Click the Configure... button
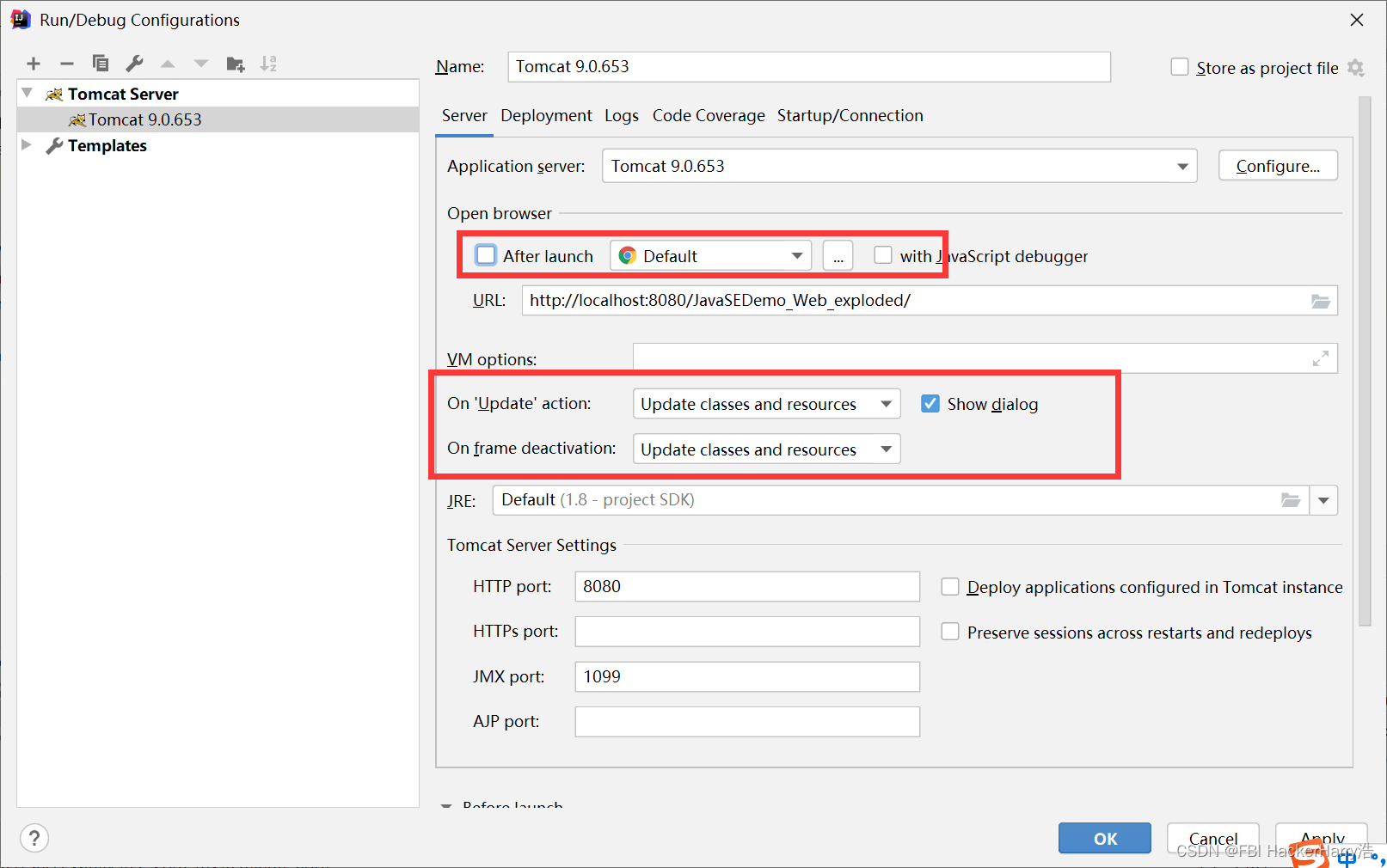 coord(1278,166)
